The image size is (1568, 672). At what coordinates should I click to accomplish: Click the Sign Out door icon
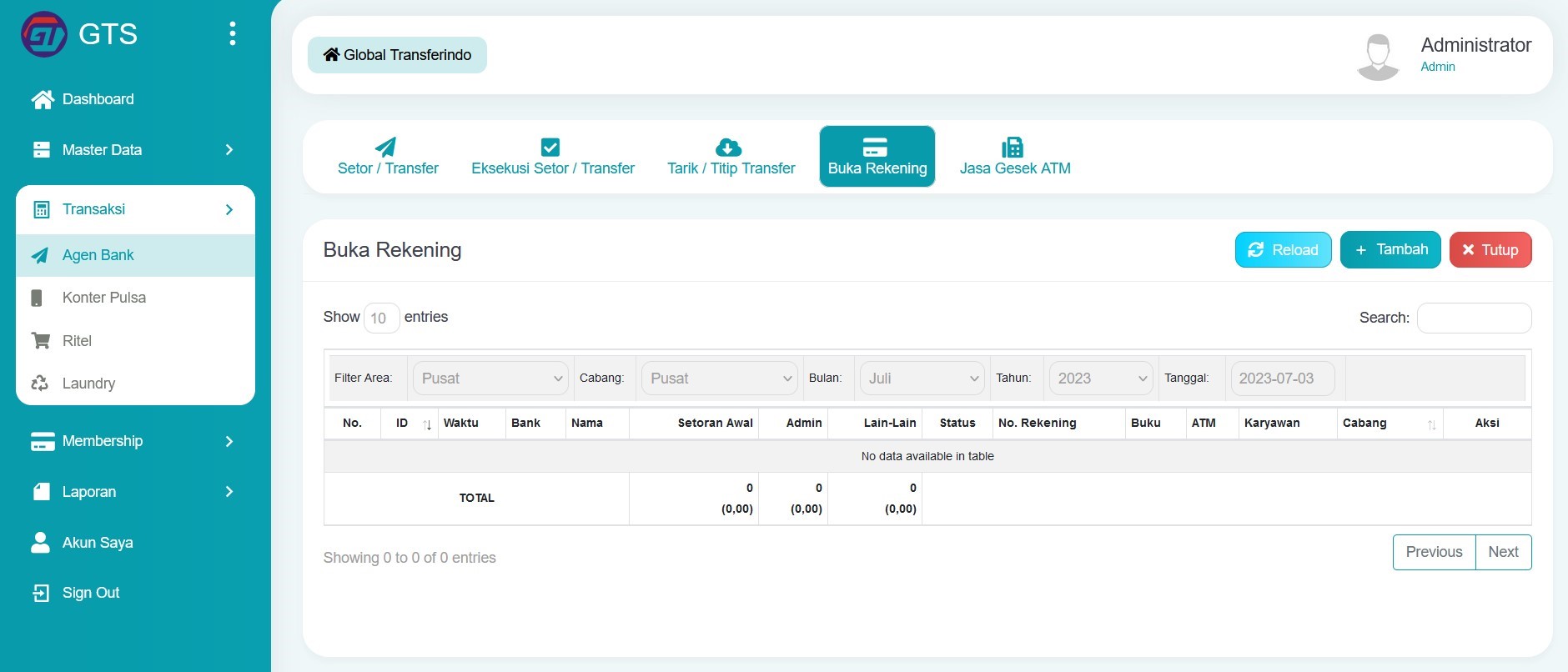41,593
